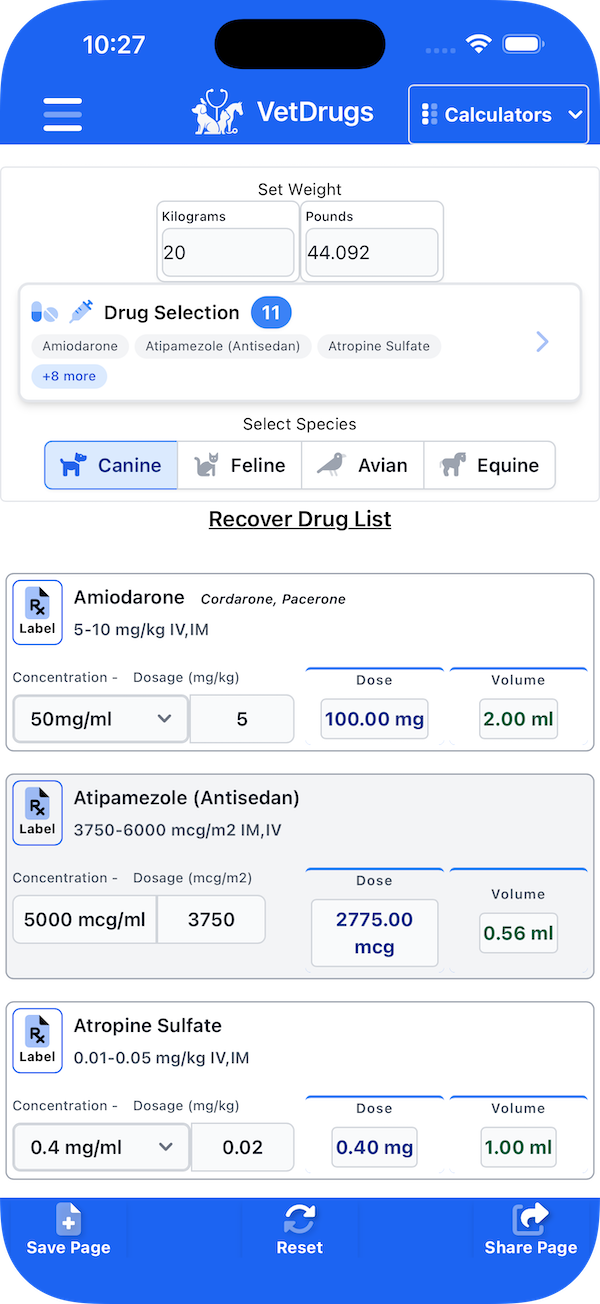The width and height of the screenshot is (600, 1304).
Task: Tap the 11 drugs count badge
Action: pos(271,313)
